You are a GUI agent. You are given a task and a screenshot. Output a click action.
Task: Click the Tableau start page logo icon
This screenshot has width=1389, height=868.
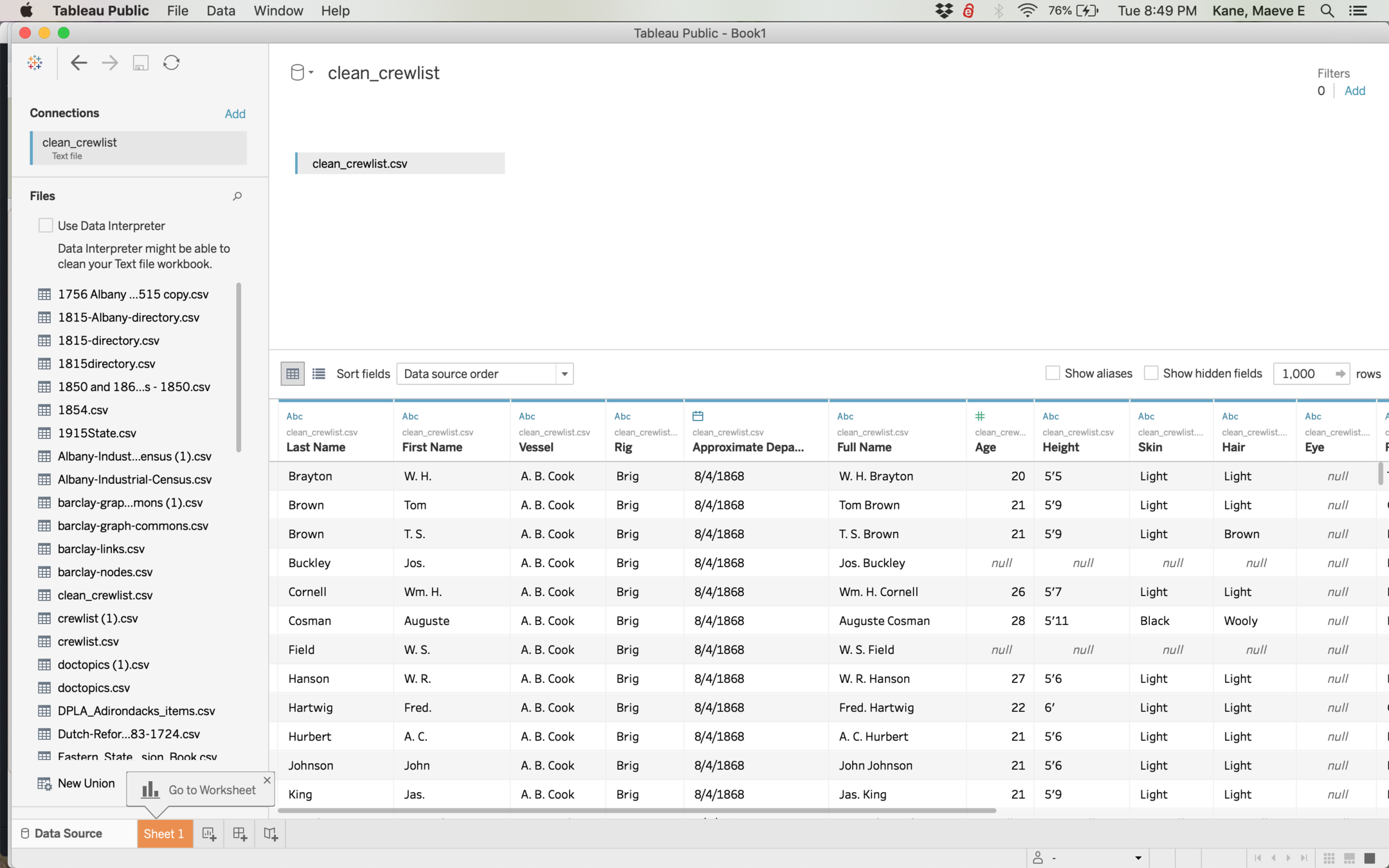pyautogui.click(x=35, y=62)
